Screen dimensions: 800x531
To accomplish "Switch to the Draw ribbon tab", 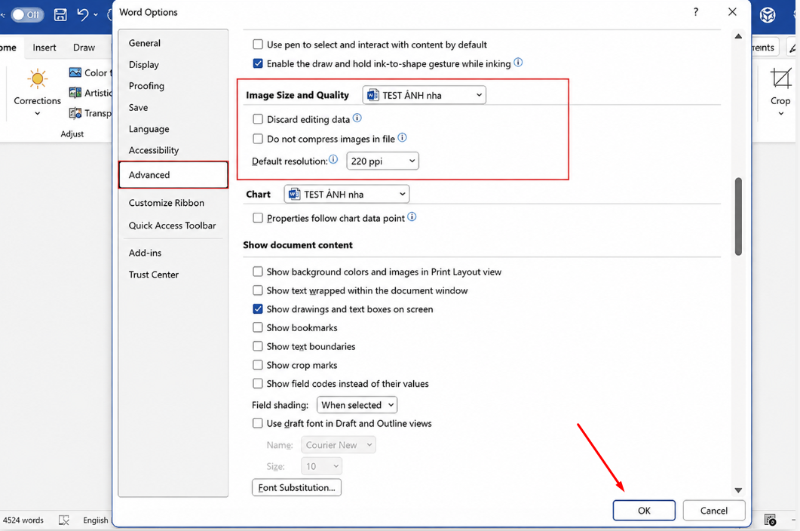I will click(84, 47).
